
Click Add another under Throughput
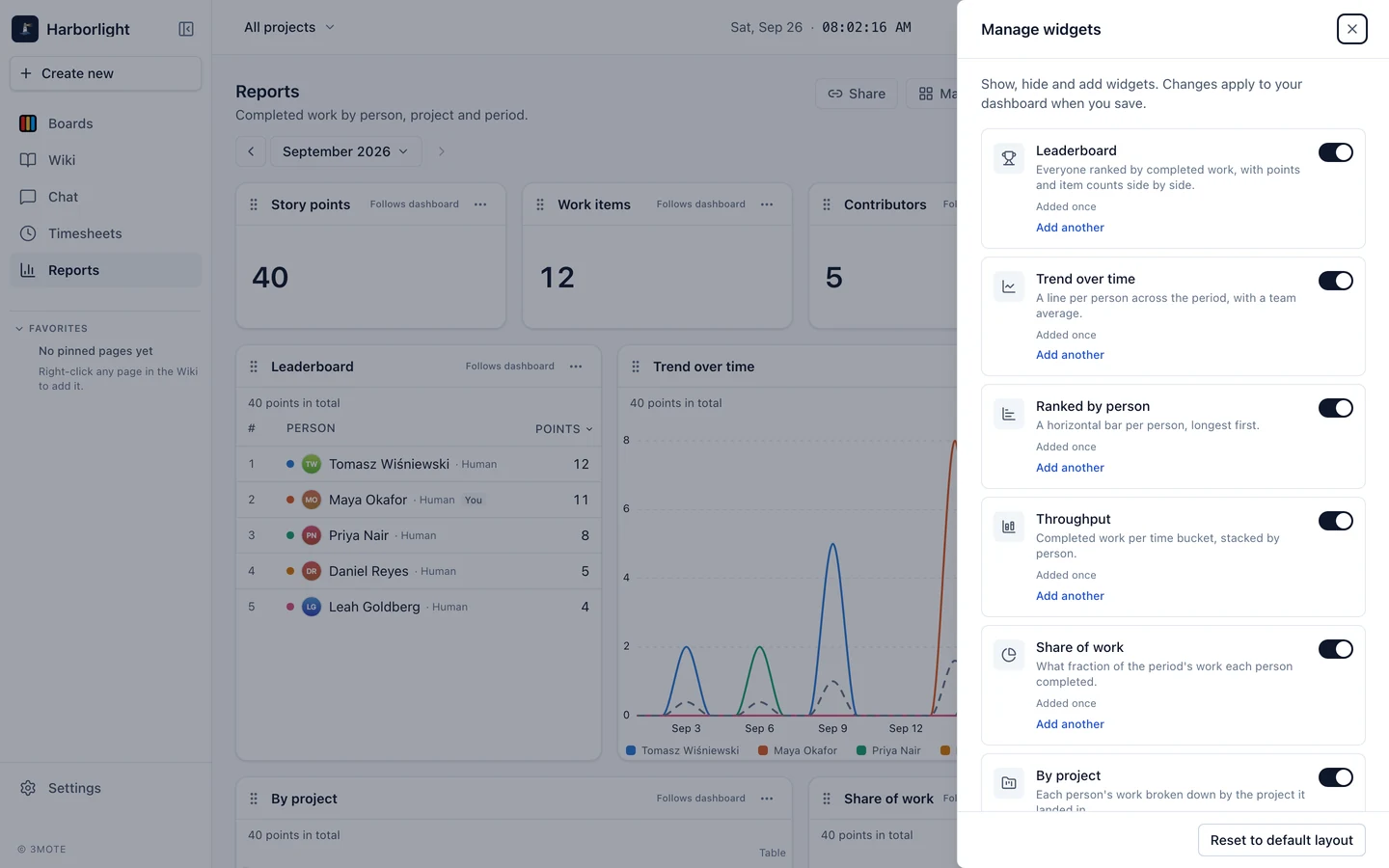click(x=1070, y=596)
